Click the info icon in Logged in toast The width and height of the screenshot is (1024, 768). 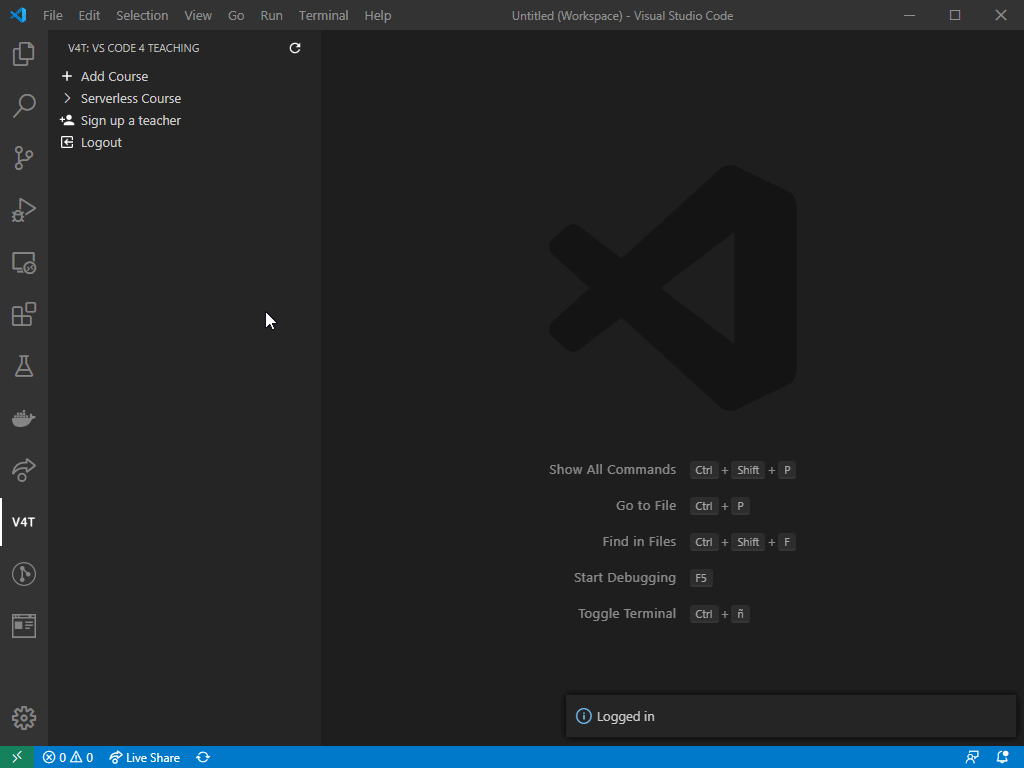point(583,716)
